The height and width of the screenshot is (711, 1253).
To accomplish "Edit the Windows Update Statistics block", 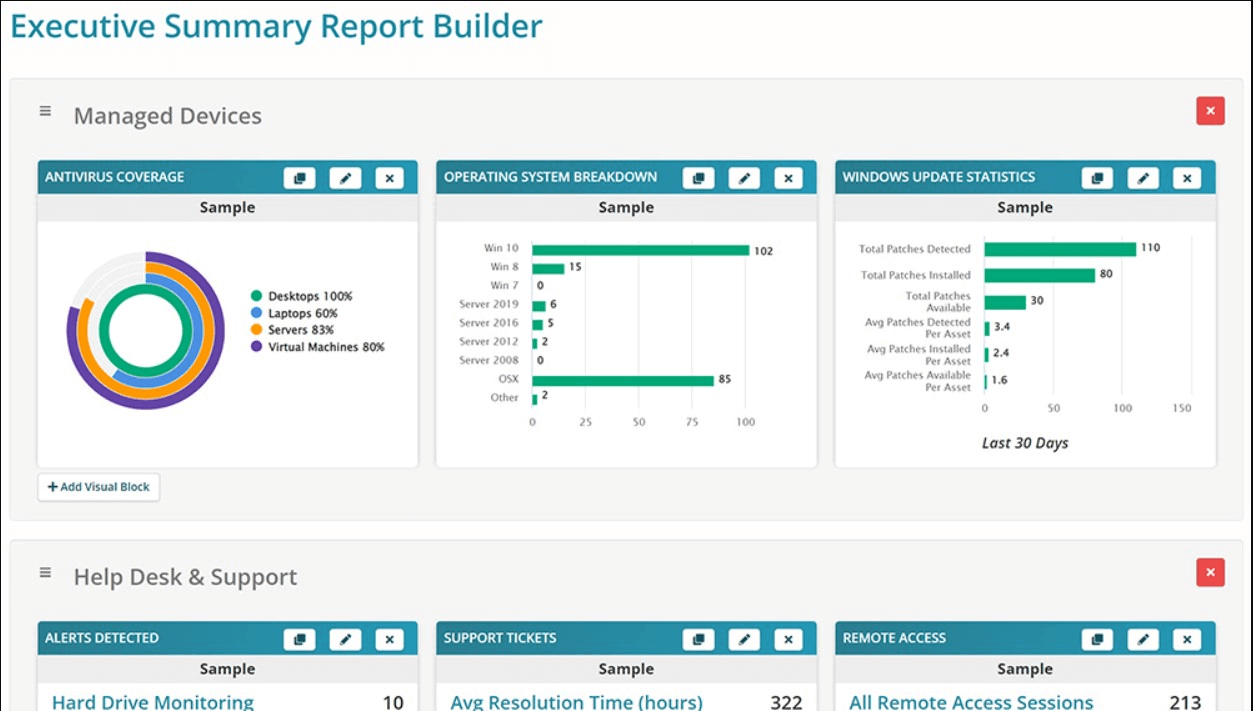I will [x=1143, y=178].
